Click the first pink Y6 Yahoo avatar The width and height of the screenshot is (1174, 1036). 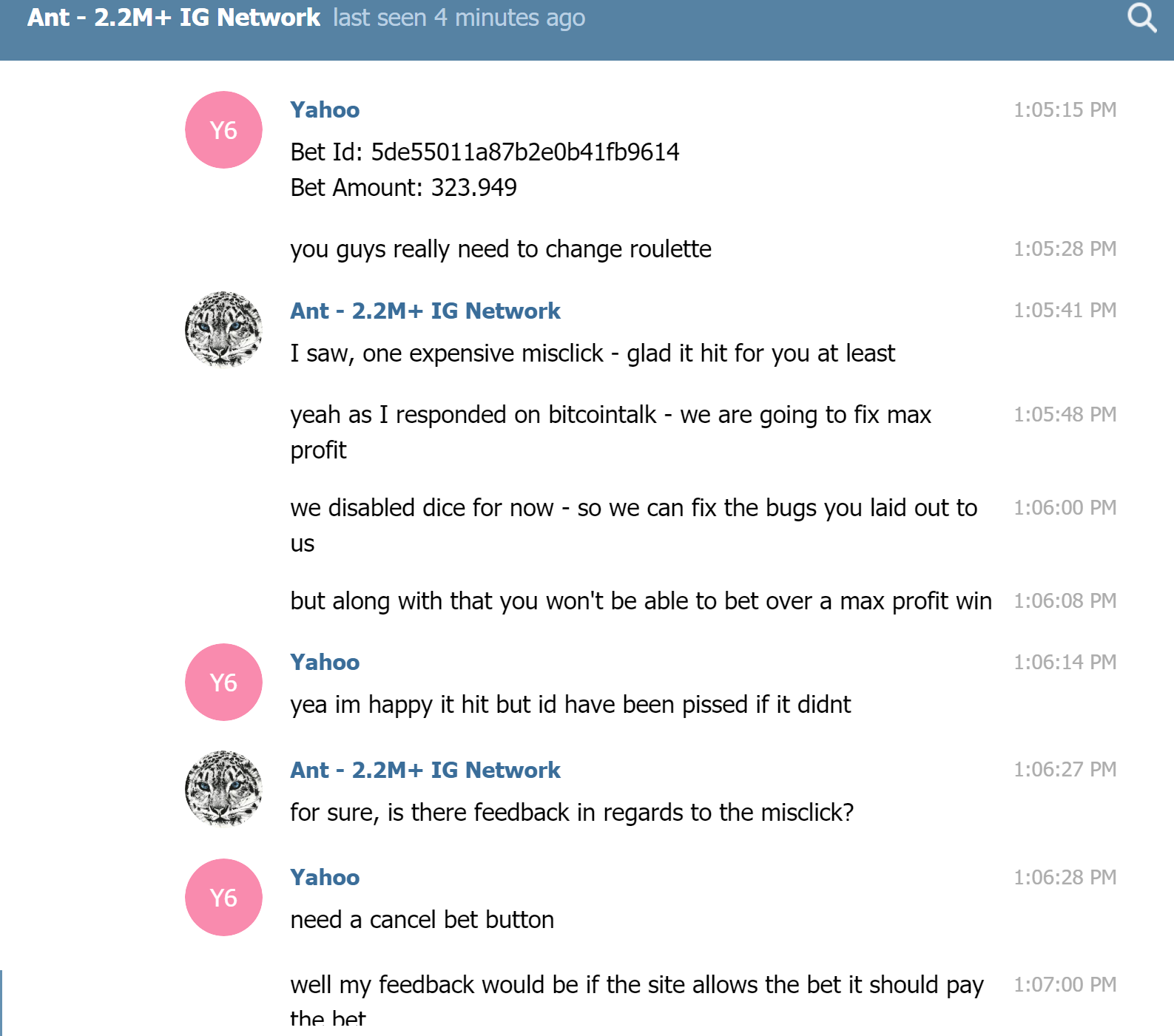click(x=223, y=130)
